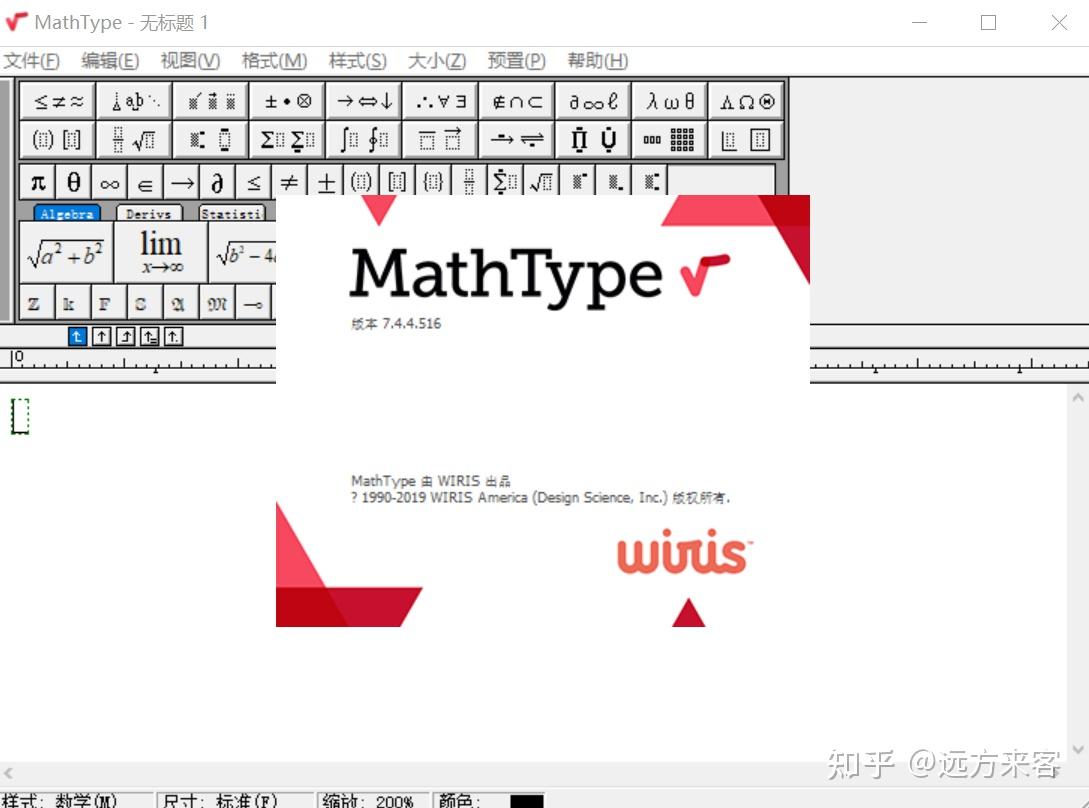
Task: Select the Greek letters palette (λωθ)
Action: (669, 100)
